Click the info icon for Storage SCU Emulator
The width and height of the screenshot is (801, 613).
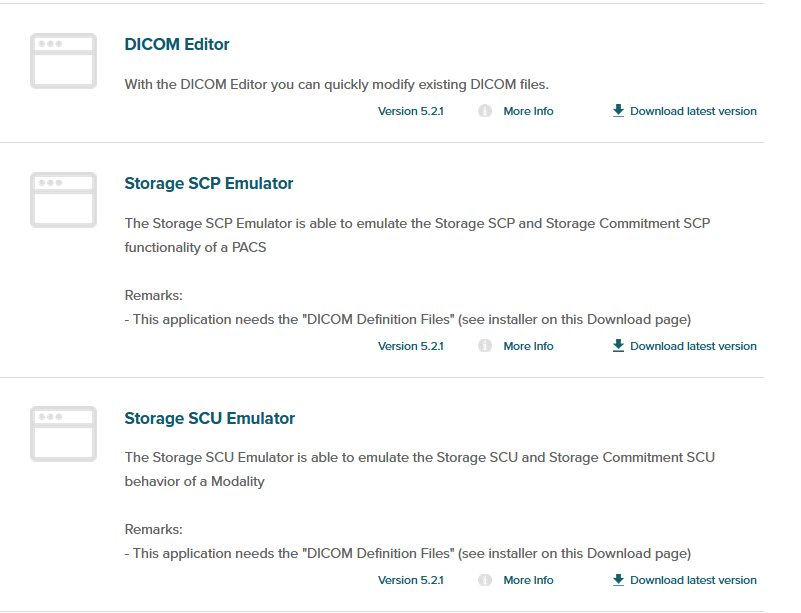coord(485,580)
